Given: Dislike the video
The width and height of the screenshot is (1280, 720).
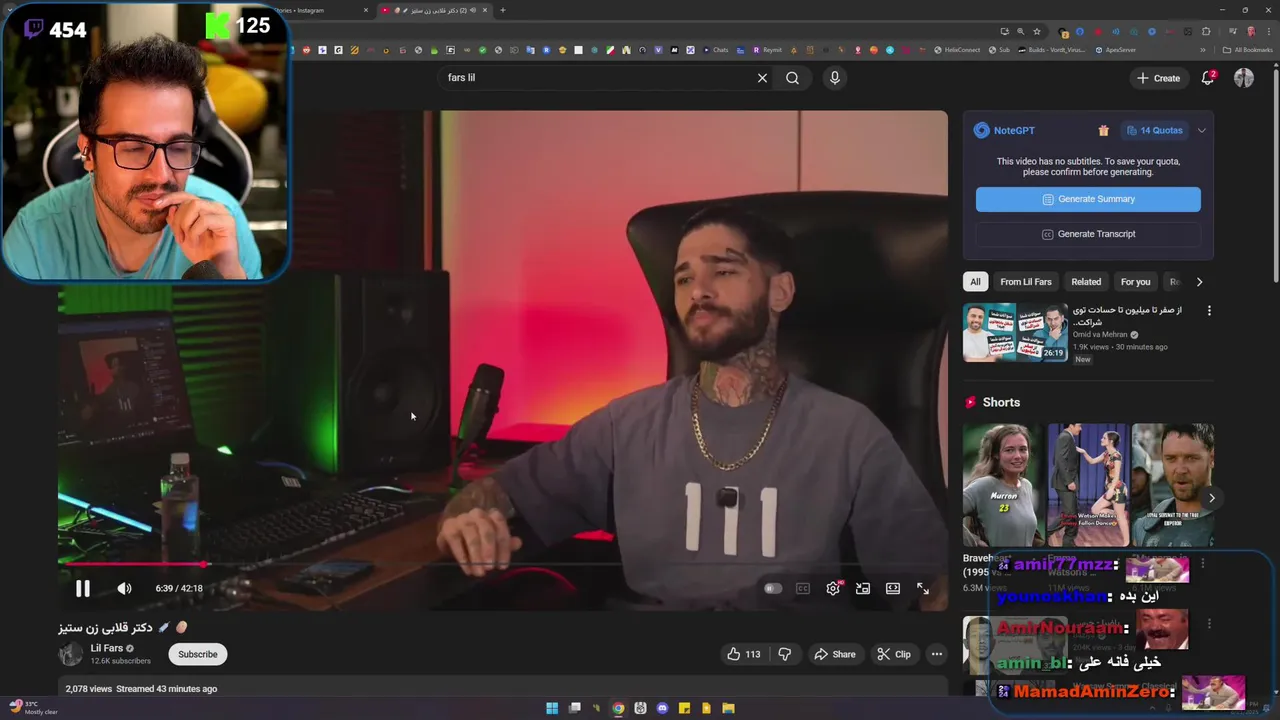Looking at the screenshot, I should point(785,654).
